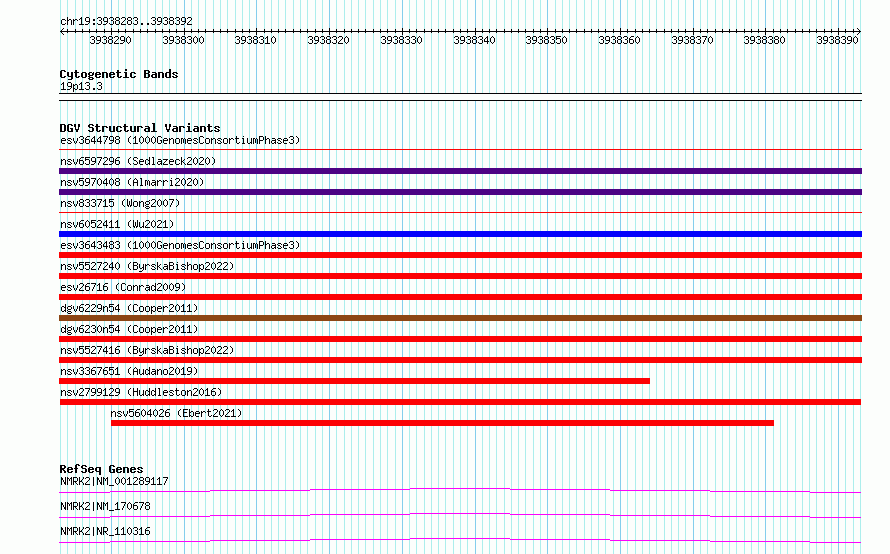Click esv26716 (Conrad2009) label
Viewport: 890px width, 554px height.
[123, 287]
